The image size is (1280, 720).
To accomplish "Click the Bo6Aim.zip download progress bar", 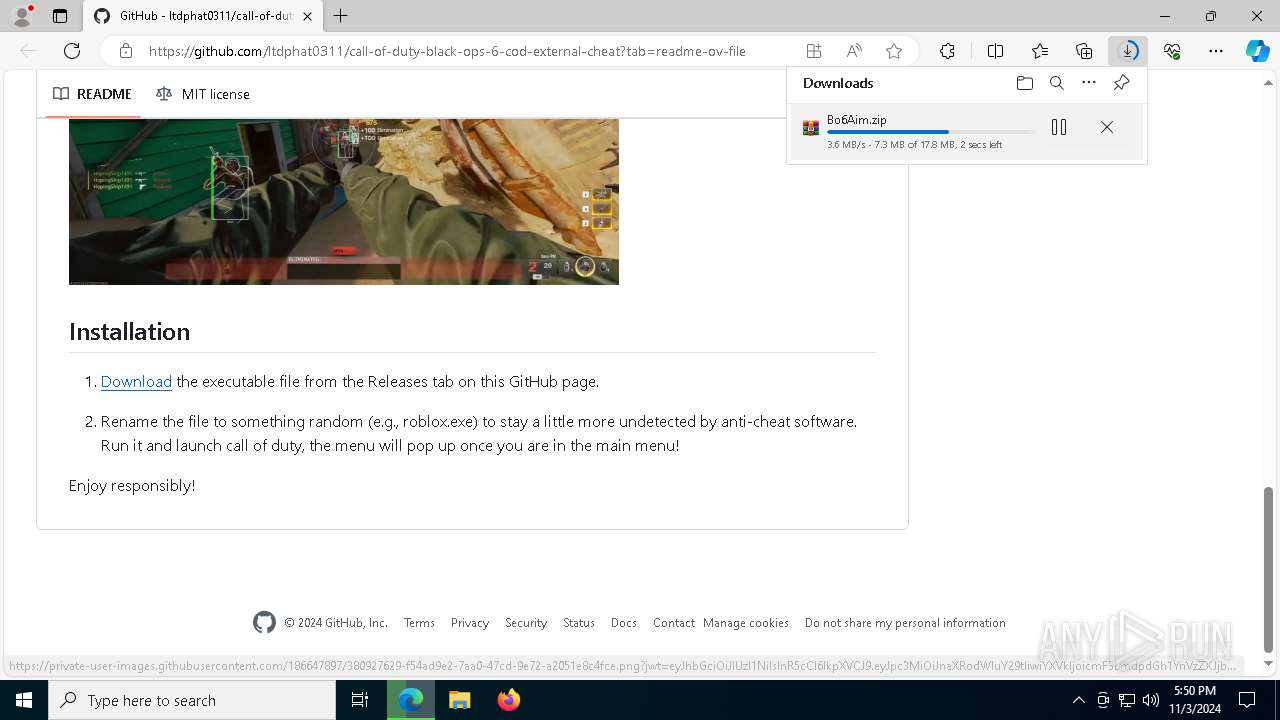I will click(x=930, y=132).
